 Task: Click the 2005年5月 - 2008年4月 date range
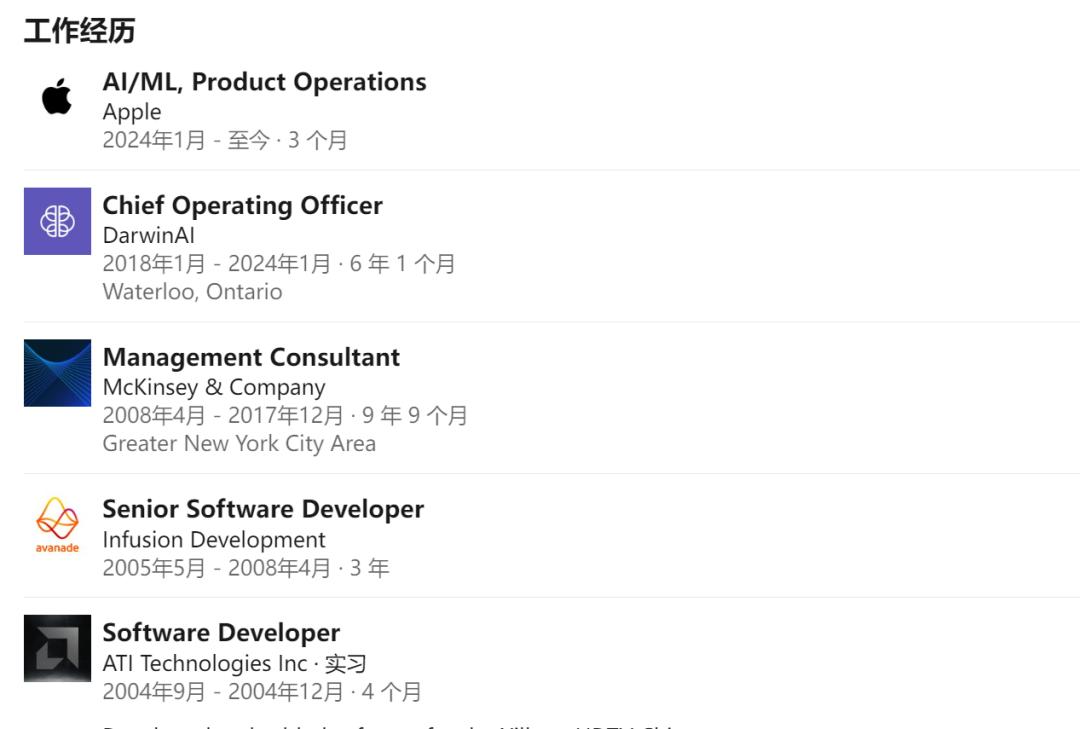pos(216,568)
